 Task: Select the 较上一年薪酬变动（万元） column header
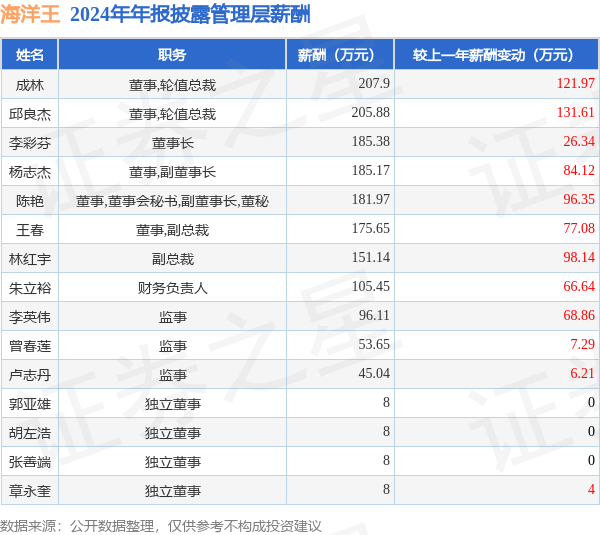click(x=497, y=55)
